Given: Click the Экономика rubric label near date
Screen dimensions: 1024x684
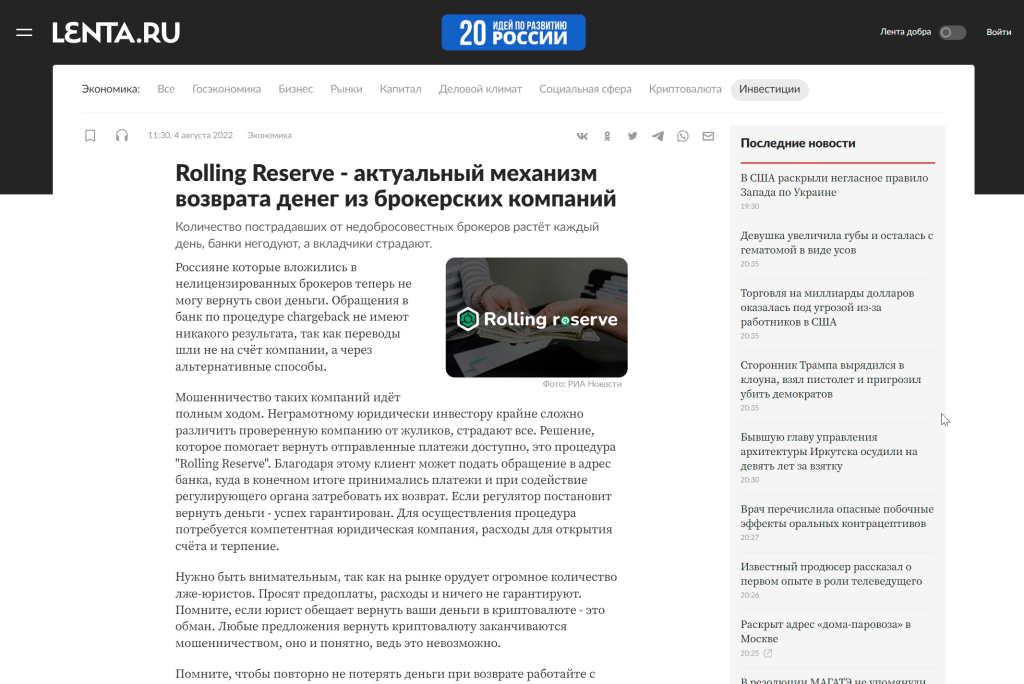Looking at the screenshot, I should tap(269, 136).
